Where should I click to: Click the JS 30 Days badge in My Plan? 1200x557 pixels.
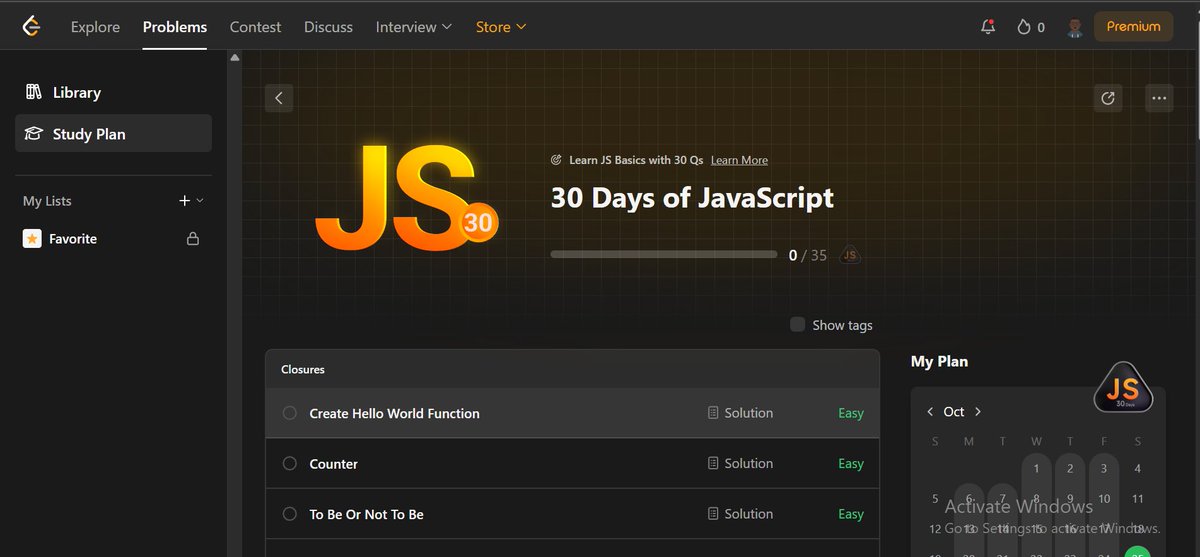point(1124,387)
